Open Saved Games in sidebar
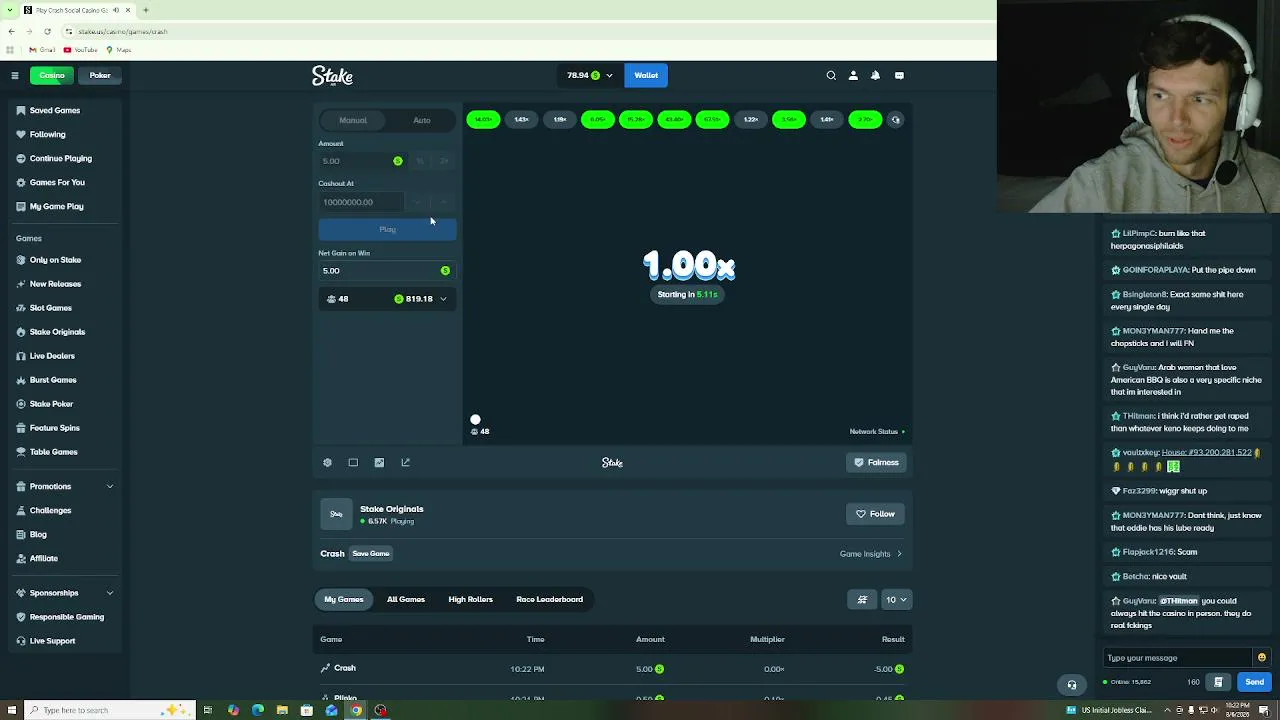 (54, 110)
